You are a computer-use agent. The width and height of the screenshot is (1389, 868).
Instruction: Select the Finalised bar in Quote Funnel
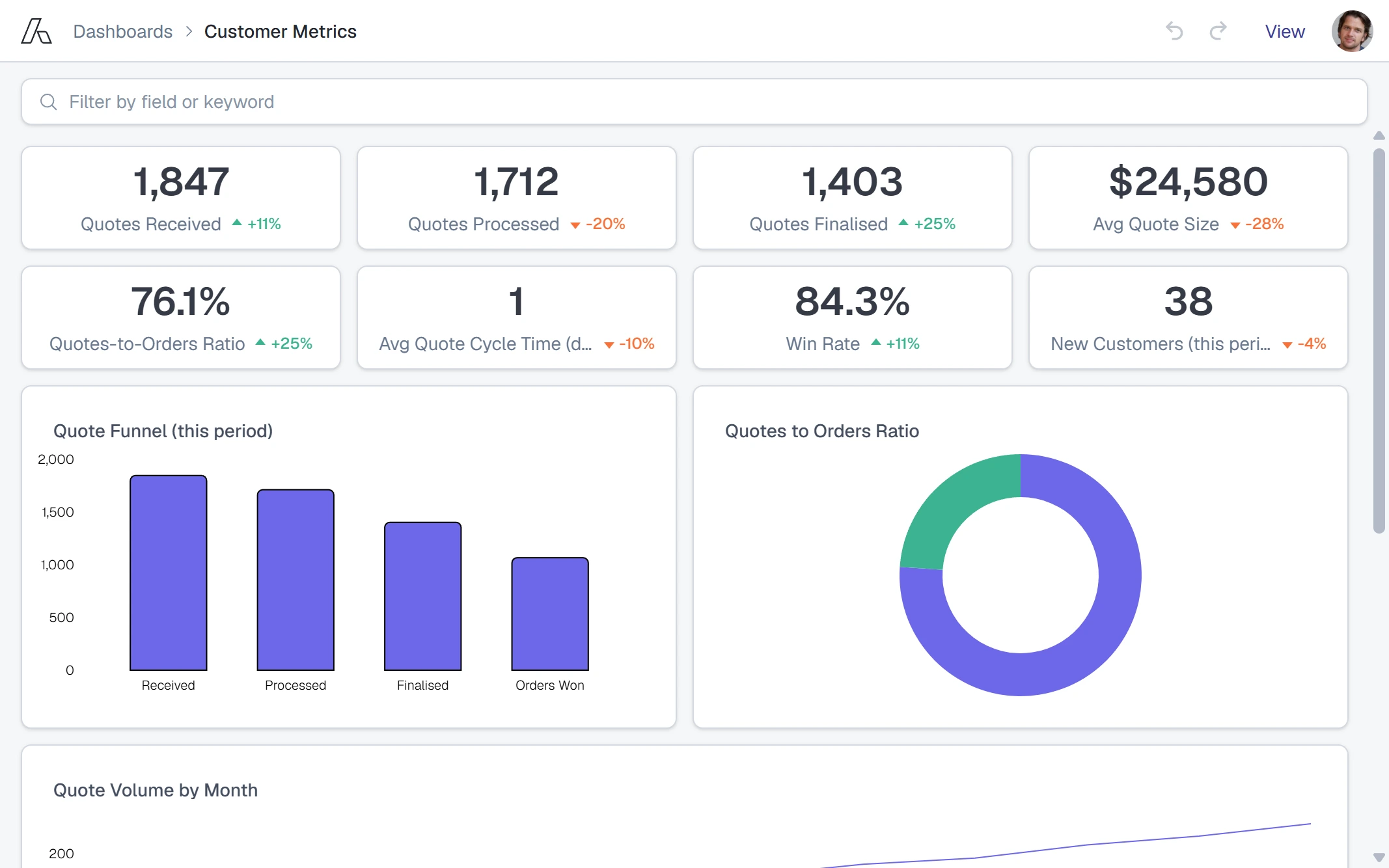(x=423, y=596)
